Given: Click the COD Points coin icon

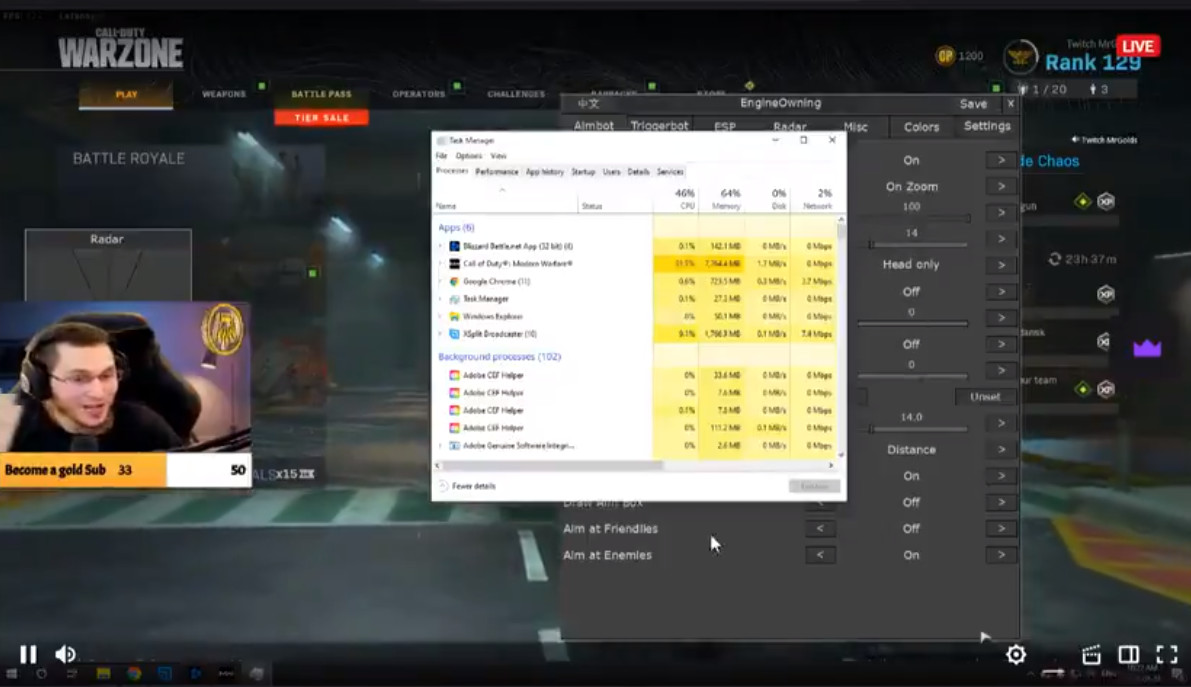Looking at the screenshot, I should click(945, 55).
